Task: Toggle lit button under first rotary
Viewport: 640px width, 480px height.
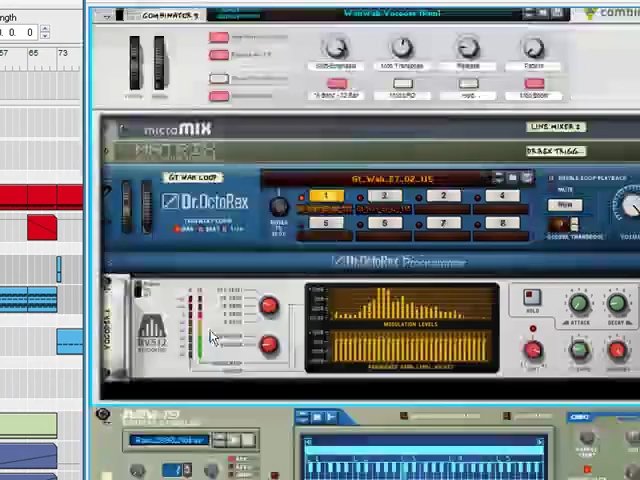Action: (337, 84)
